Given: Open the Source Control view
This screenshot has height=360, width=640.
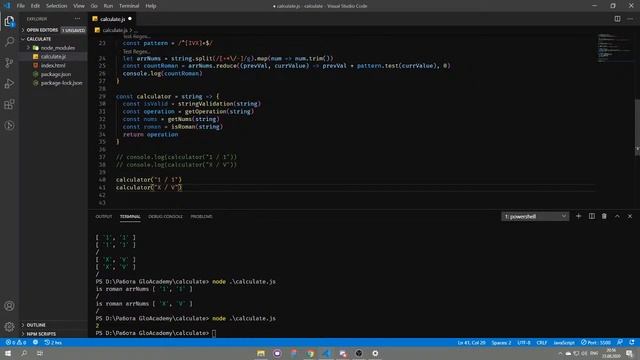Looking at the screenshot, I should (9, 62).
